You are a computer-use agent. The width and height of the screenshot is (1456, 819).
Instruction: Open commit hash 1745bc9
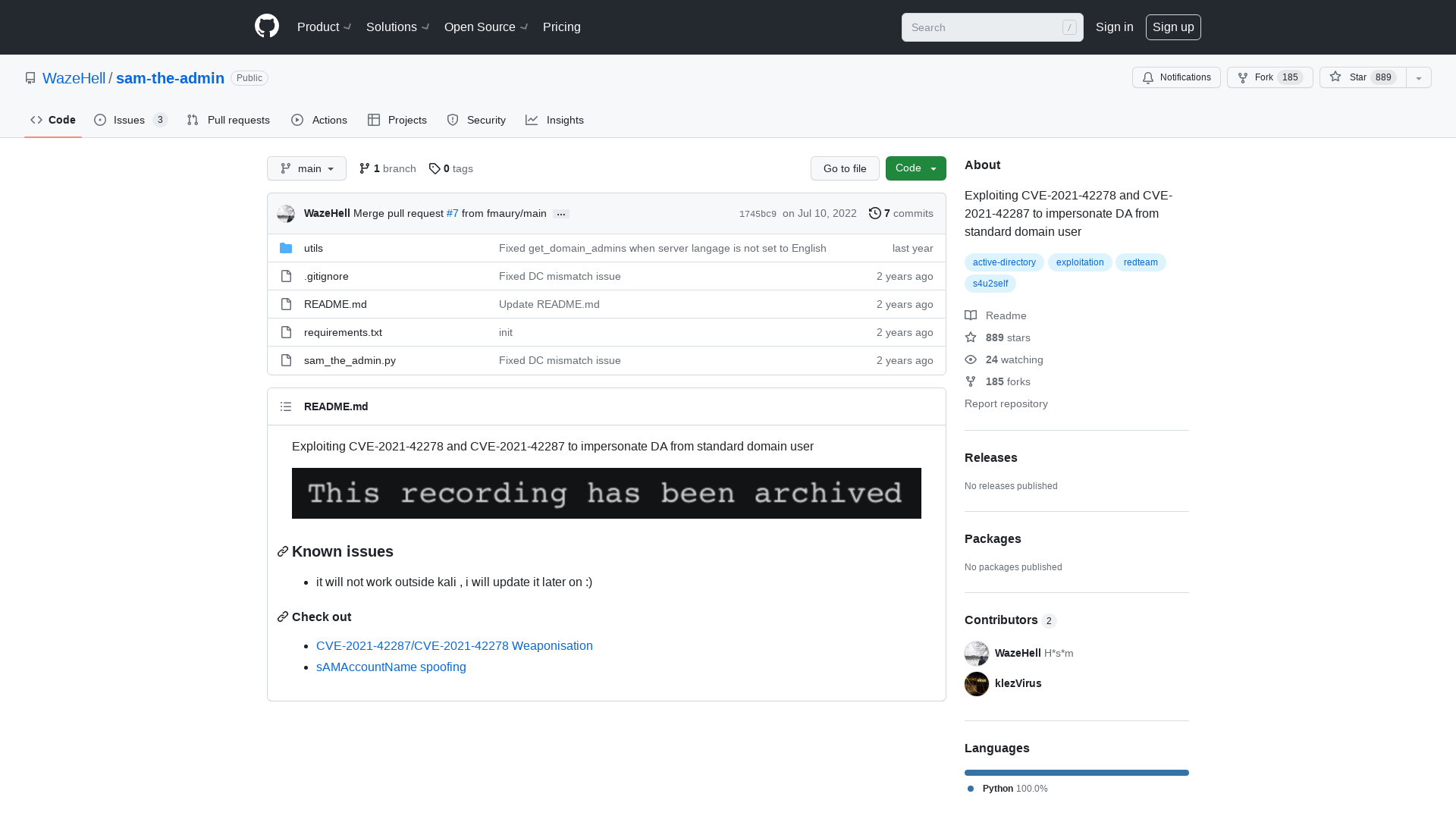point(758,214)
